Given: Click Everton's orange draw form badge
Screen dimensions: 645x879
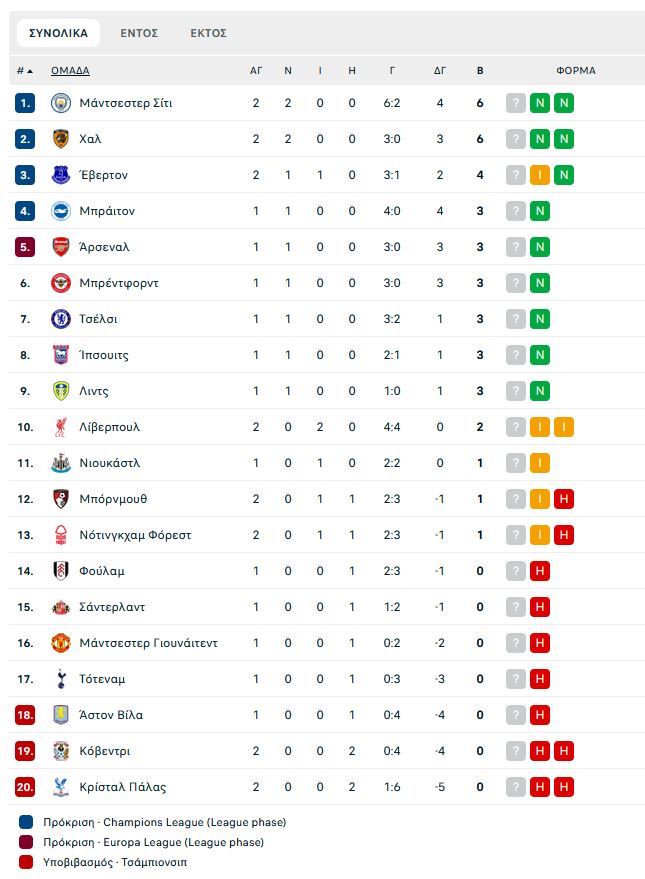Looking at the screenshot, I should 540,175.
